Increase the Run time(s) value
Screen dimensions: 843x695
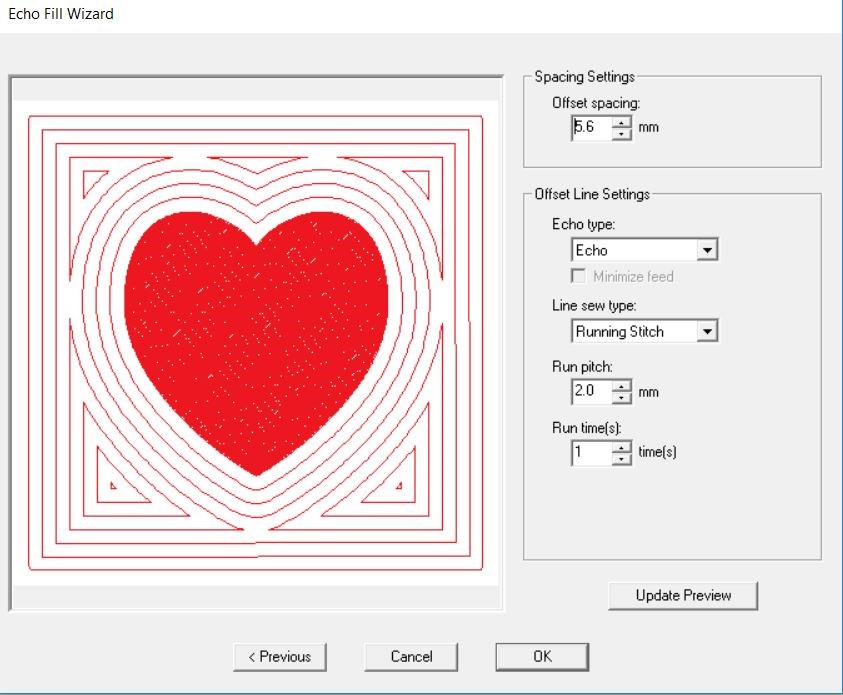[x=622, y=448]
